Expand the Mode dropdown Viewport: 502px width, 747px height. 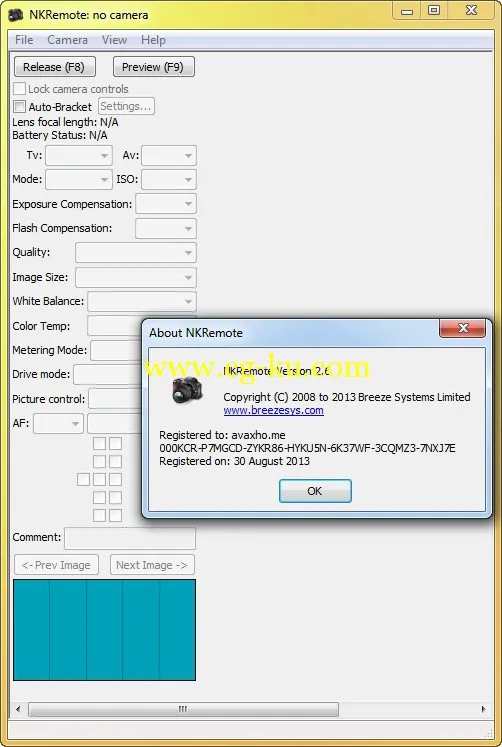tap(79, 180)
